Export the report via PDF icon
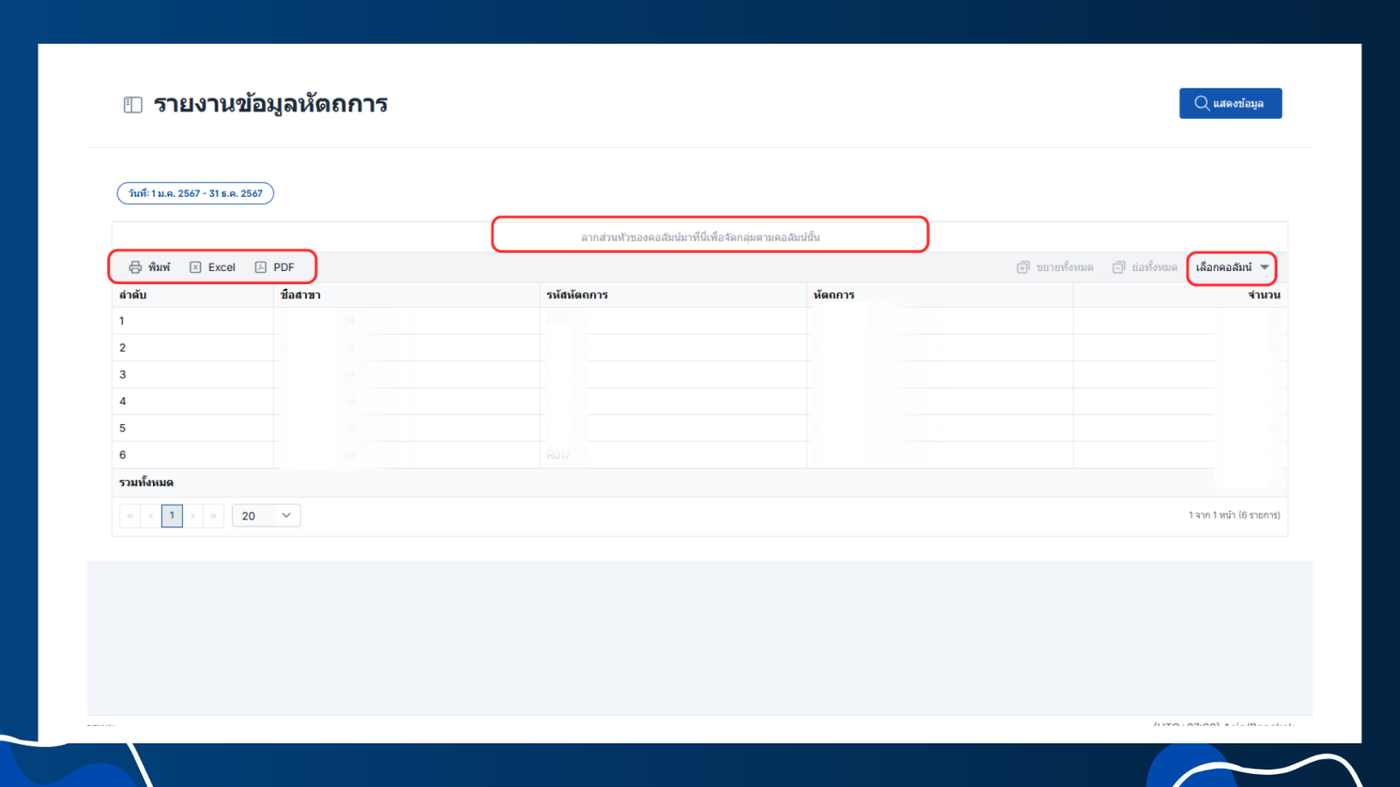This screenshot has height=787, width=1400. (x=260, y=267)
